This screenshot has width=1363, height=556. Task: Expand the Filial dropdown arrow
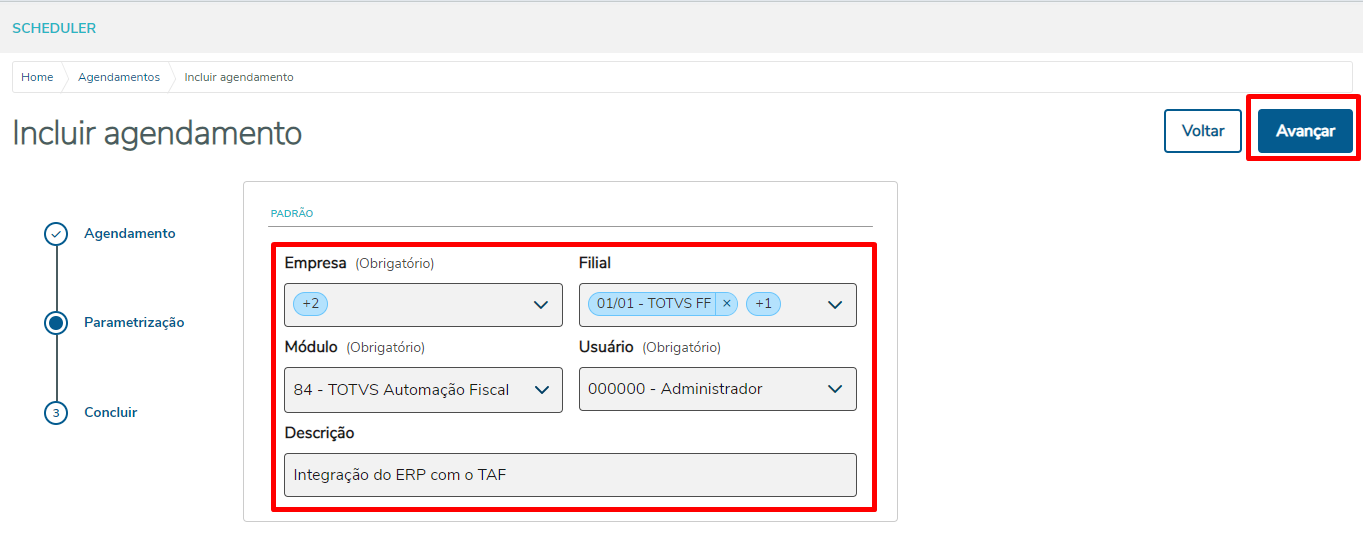pyautogui.click(x=835, y=305)
